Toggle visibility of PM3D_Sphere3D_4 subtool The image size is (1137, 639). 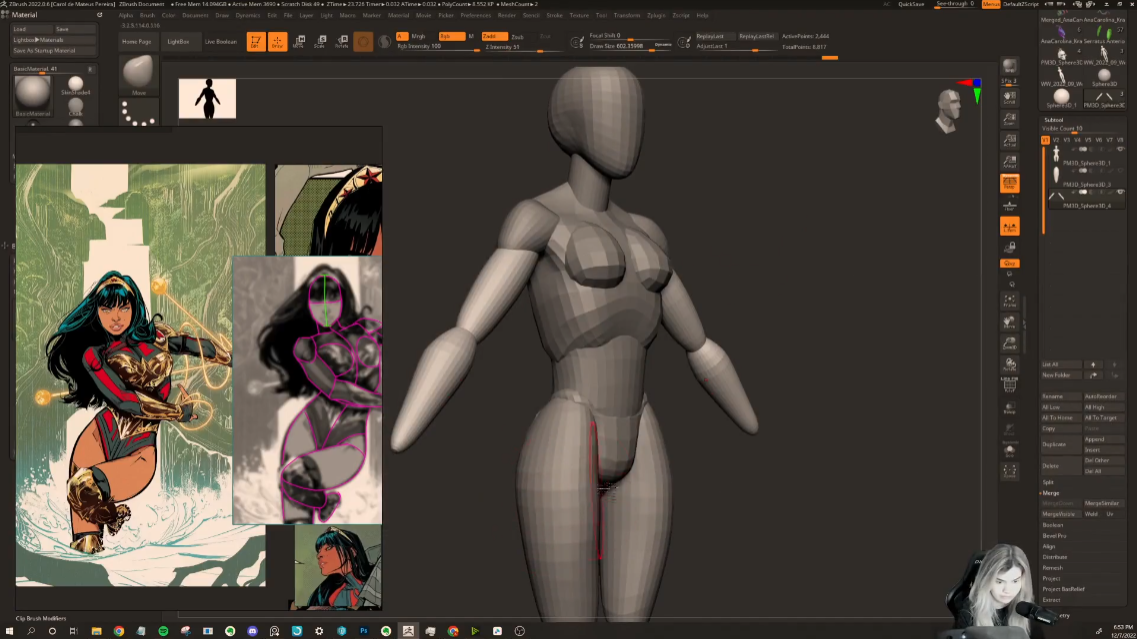[1120, 192]
